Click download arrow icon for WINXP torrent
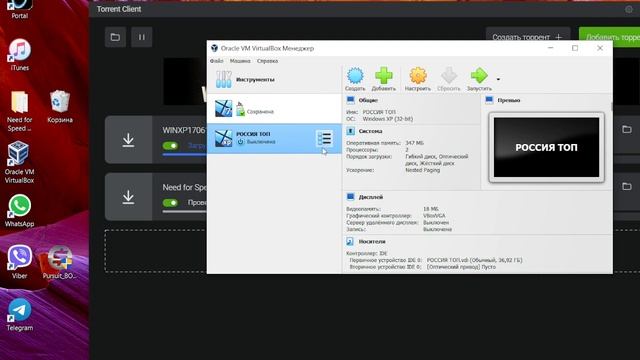This screenshot has width=640, height=360. pyautogui.click(x=128, y=140)
